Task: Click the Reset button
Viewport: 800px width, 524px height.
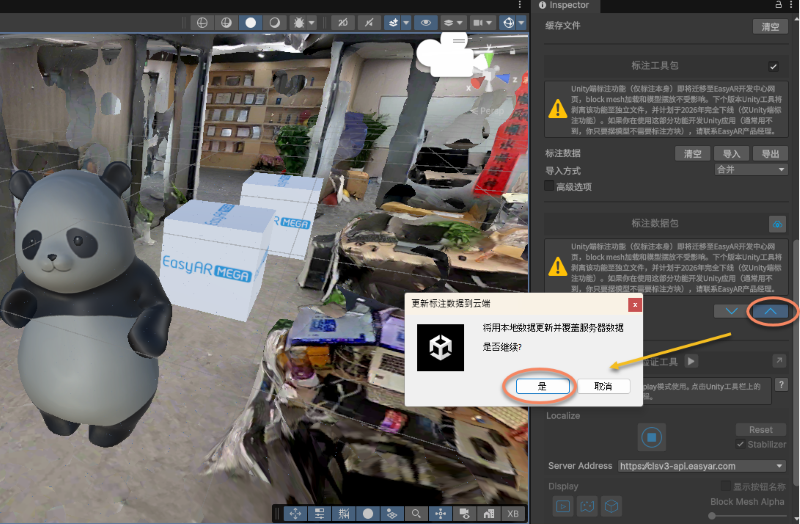Action: click(761, 430)
